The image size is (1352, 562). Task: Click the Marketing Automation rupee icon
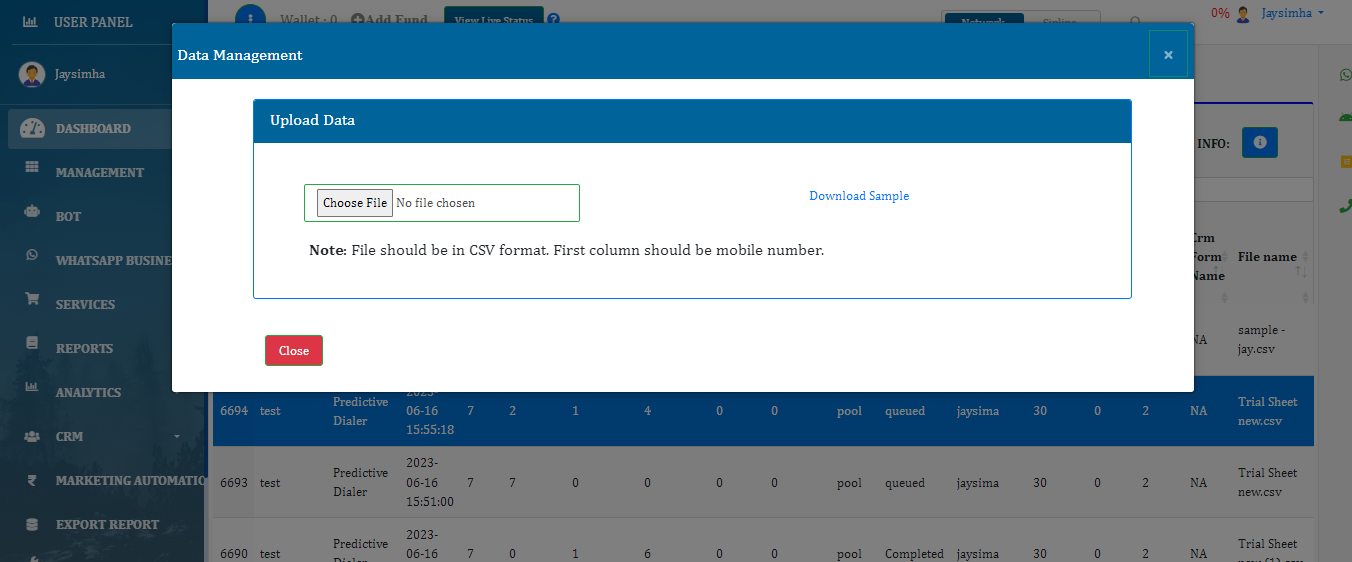coord(32,480)
